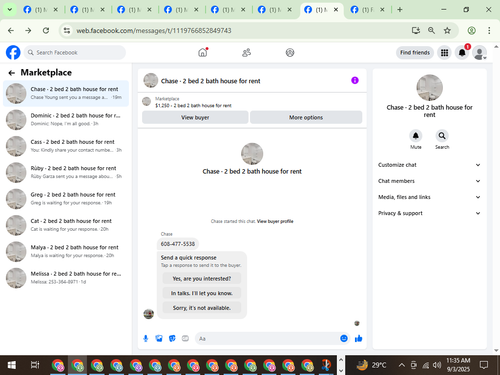500x375 pixels.
Task: Open the Cat conversation
Action: click(66, 225)
